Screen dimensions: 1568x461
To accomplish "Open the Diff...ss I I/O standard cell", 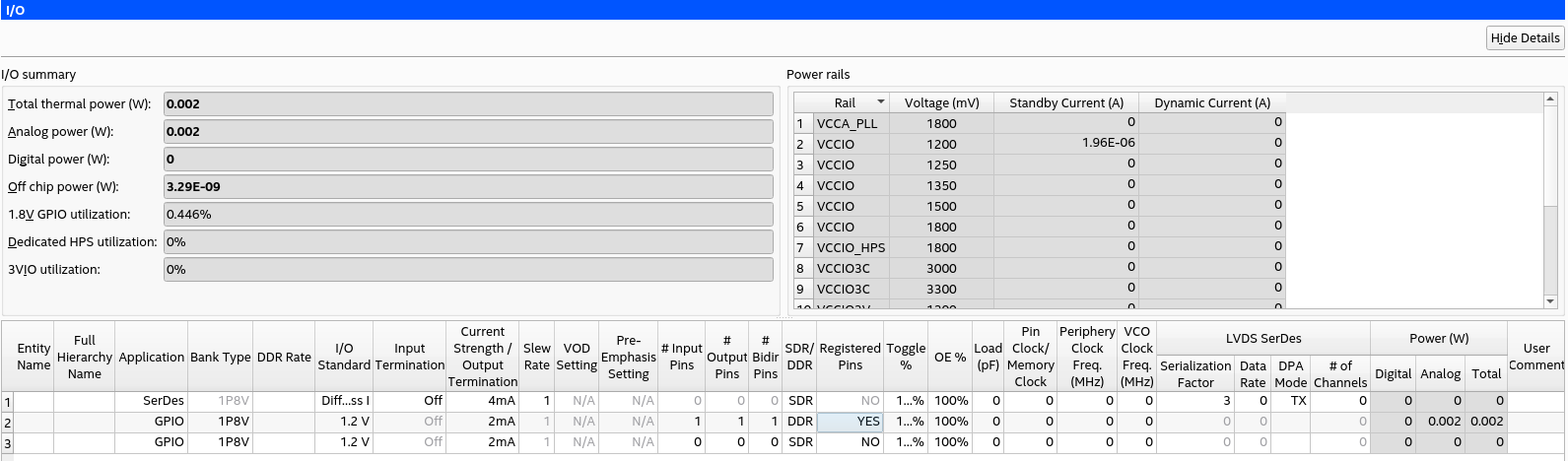I will pyautogui.click(x=344, y=401).
